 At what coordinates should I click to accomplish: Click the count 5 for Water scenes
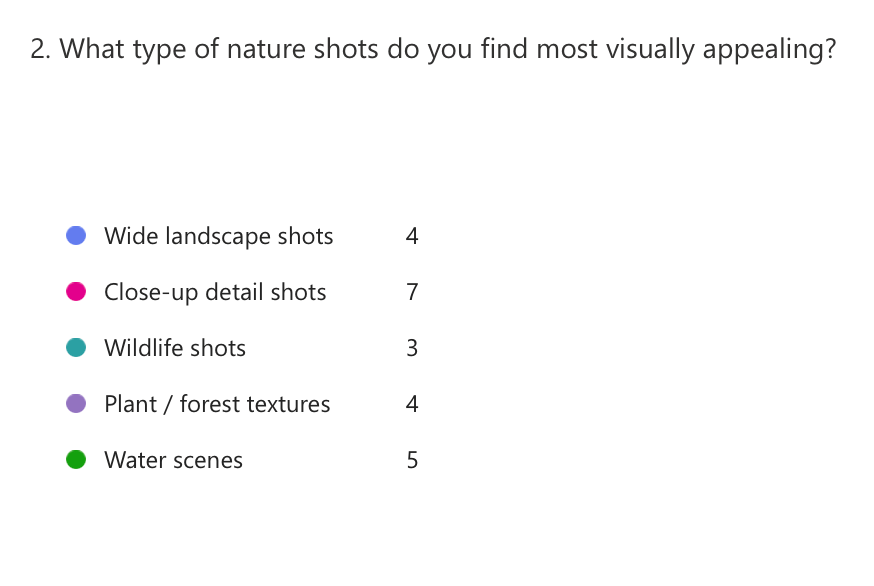click(412, 461)
